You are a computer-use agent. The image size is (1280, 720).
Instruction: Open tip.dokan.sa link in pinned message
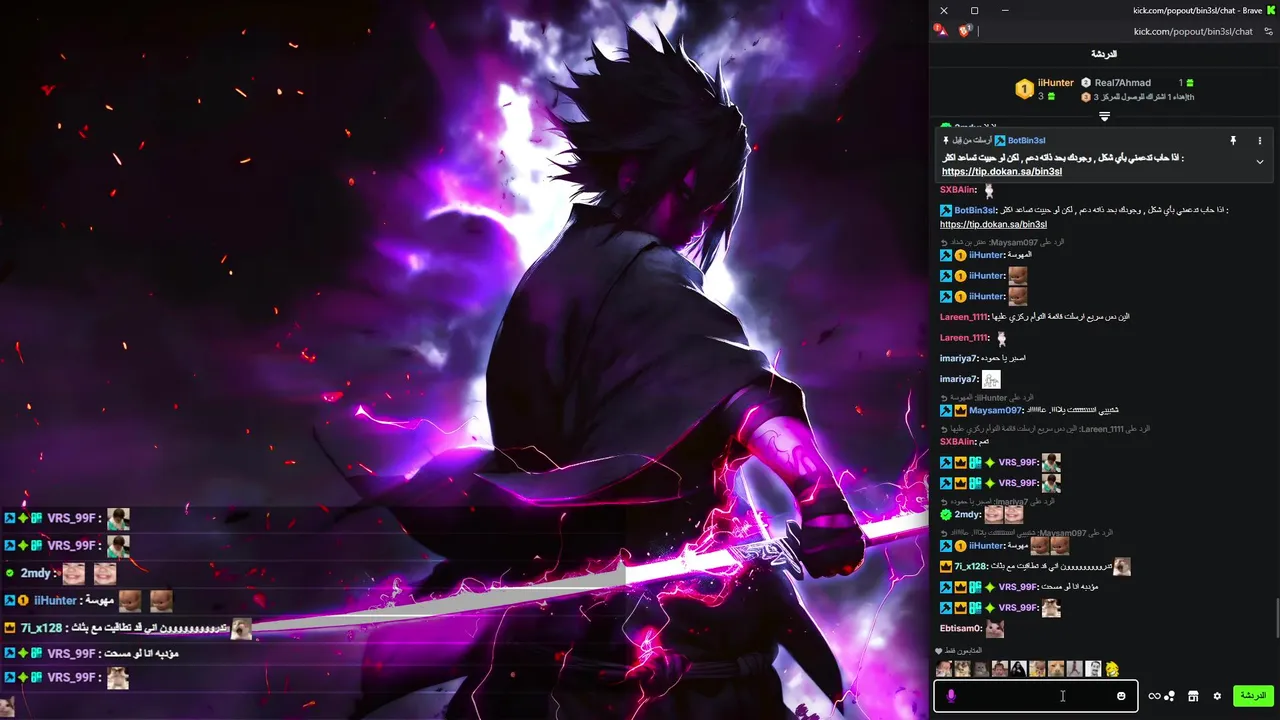[1002, 171]
